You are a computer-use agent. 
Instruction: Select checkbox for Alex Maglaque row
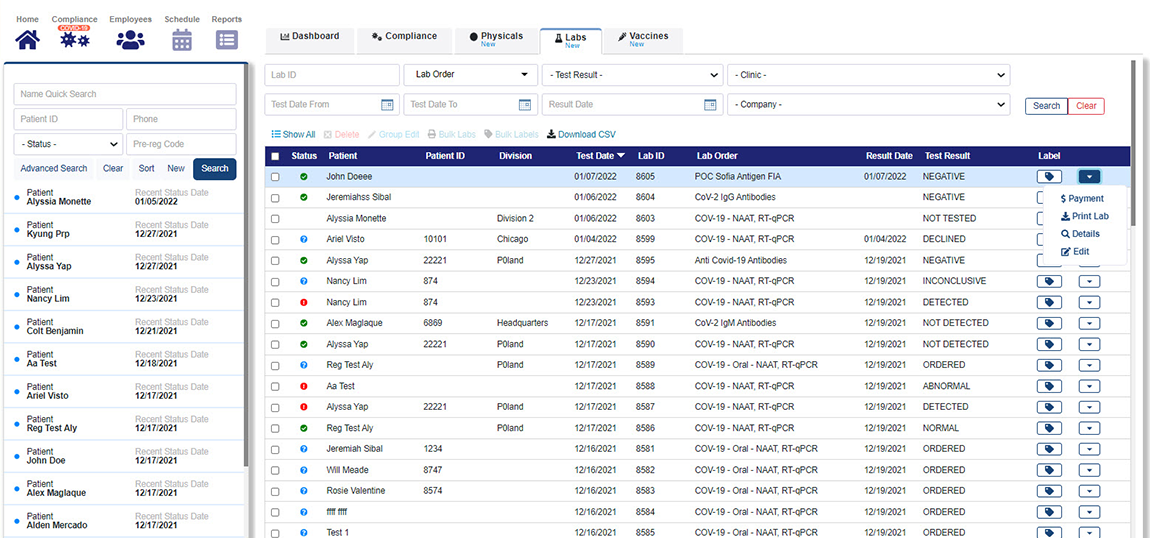275,324
